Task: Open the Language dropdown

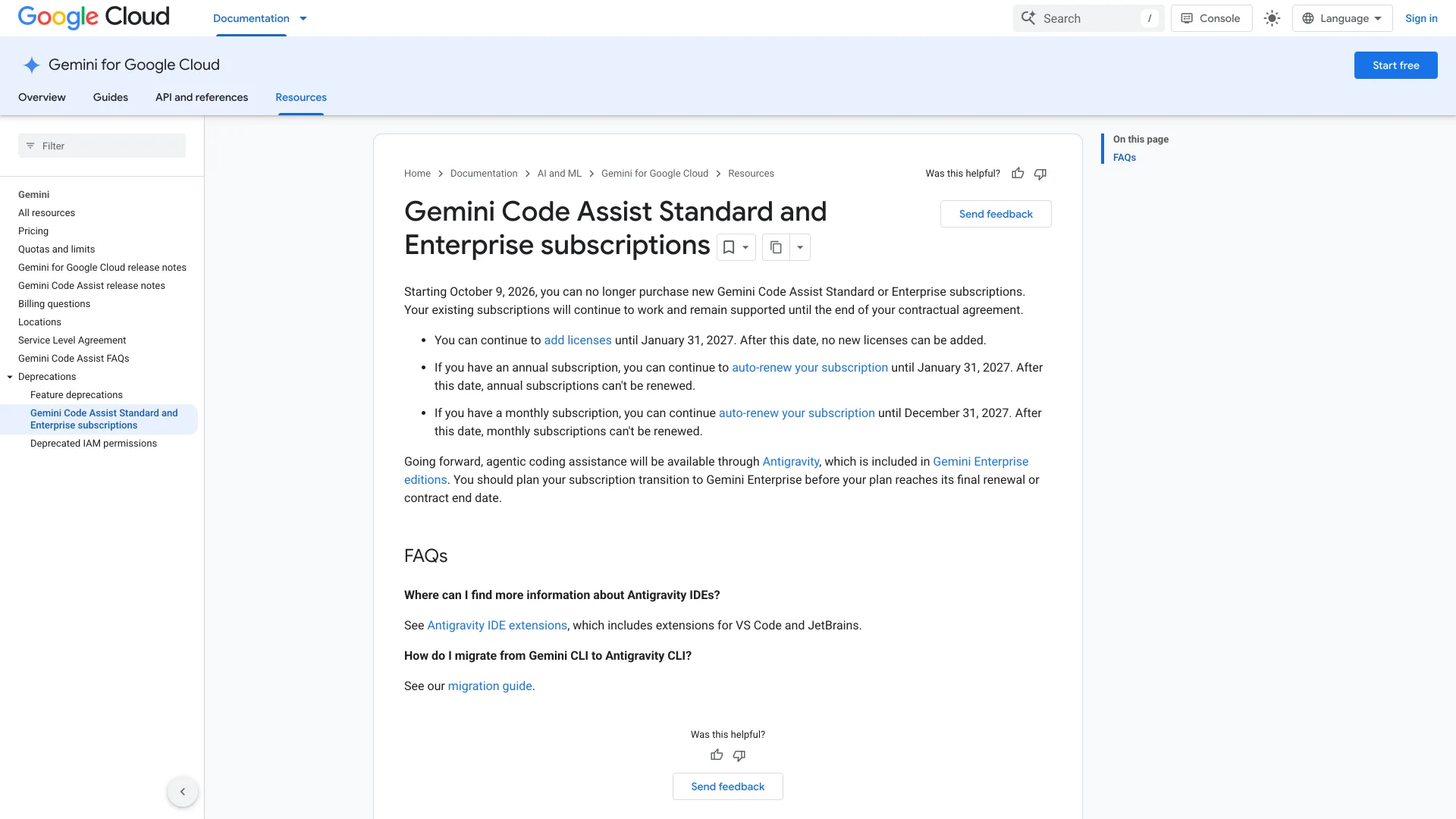Action: (x=1342, y=18)
